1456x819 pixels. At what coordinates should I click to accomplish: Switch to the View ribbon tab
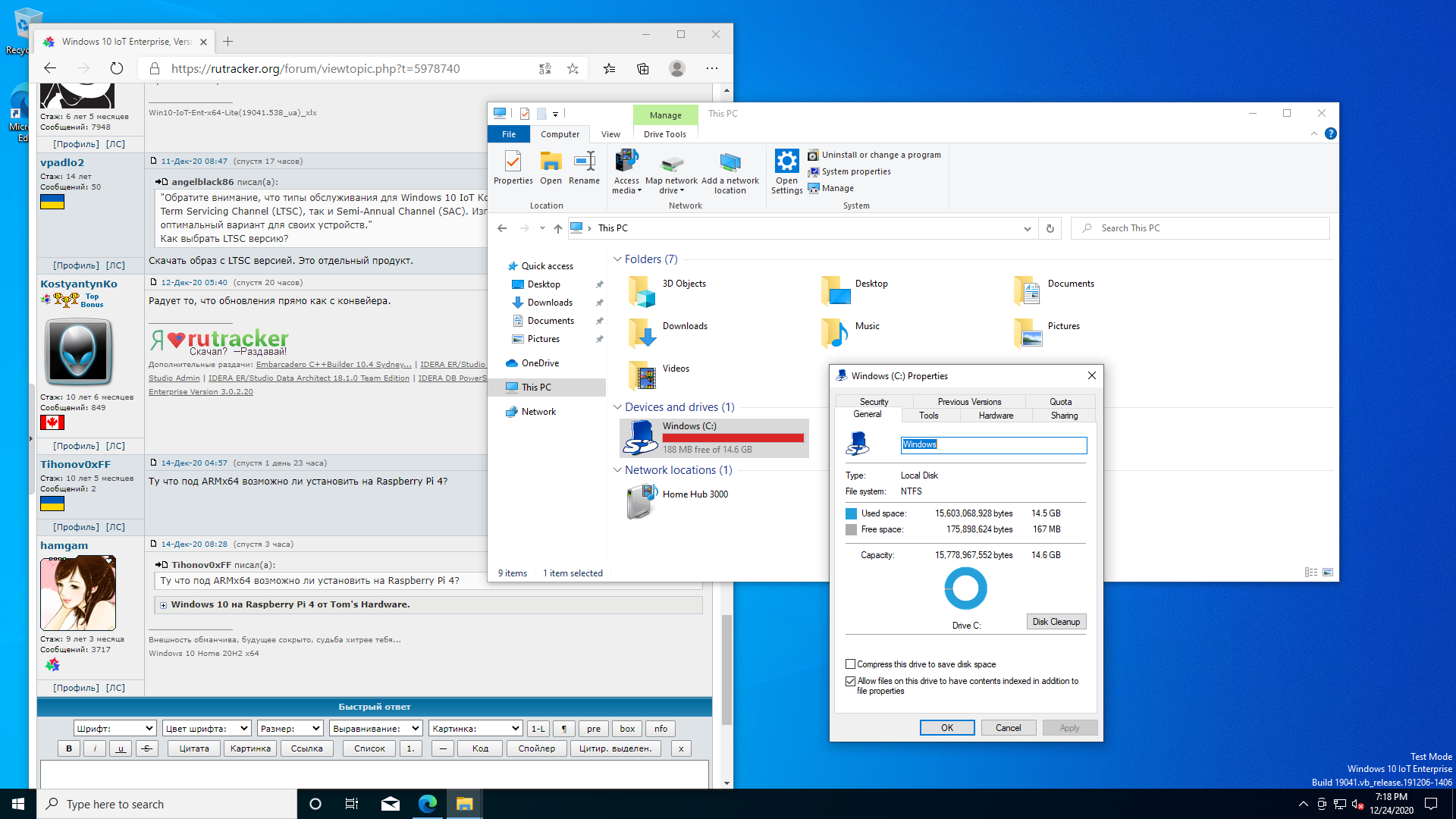click(x=610, y=134)
